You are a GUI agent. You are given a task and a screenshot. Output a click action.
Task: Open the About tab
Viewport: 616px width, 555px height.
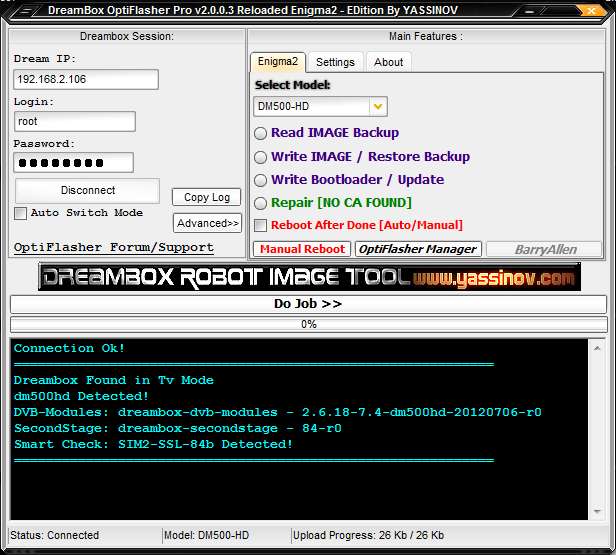389,62
